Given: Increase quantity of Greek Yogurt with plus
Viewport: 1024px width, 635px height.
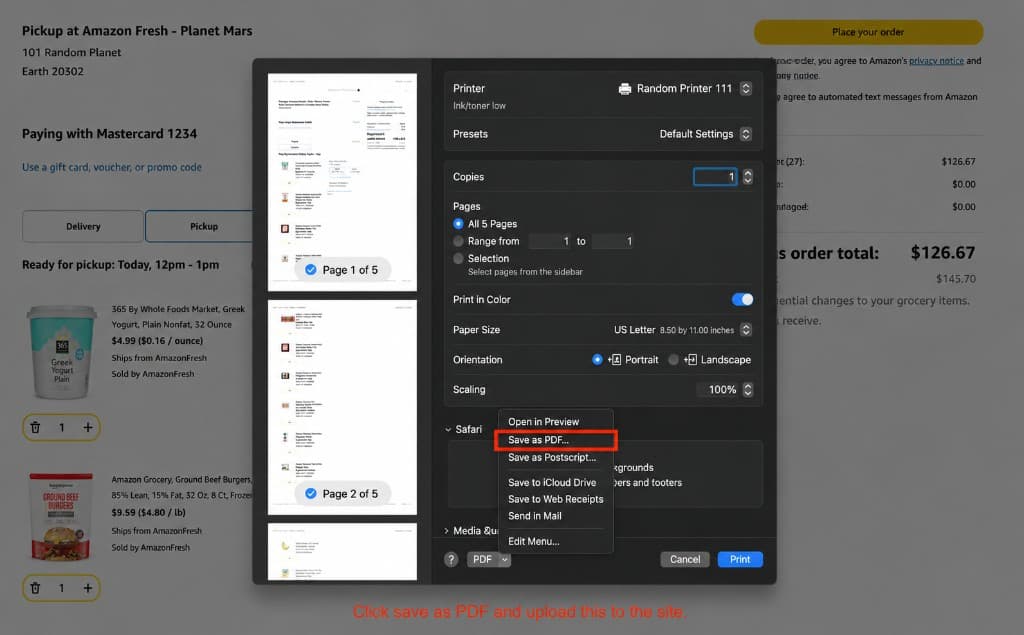Looking at the screenshot, I should click(x=88, y=427).
